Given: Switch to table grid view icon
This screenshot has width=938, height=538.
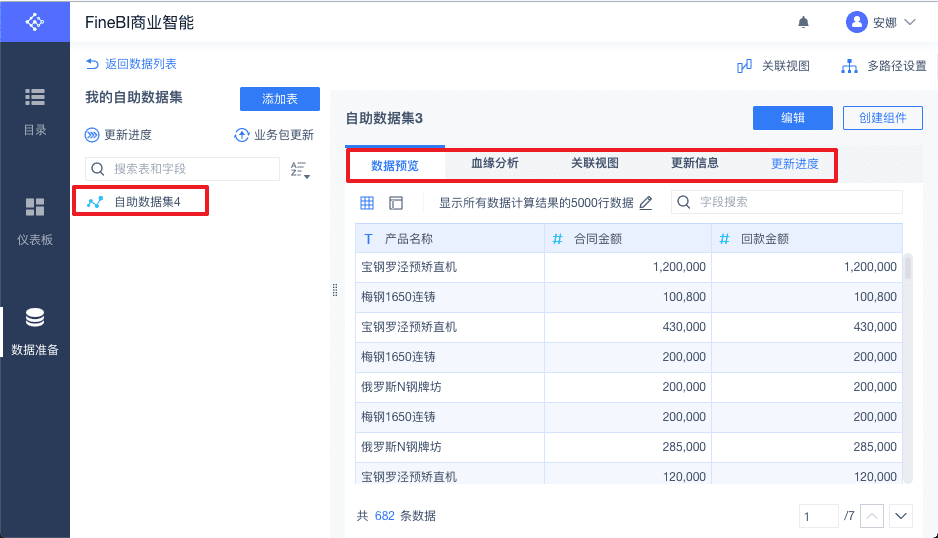Looking at the screenshot, I should 367,203.
